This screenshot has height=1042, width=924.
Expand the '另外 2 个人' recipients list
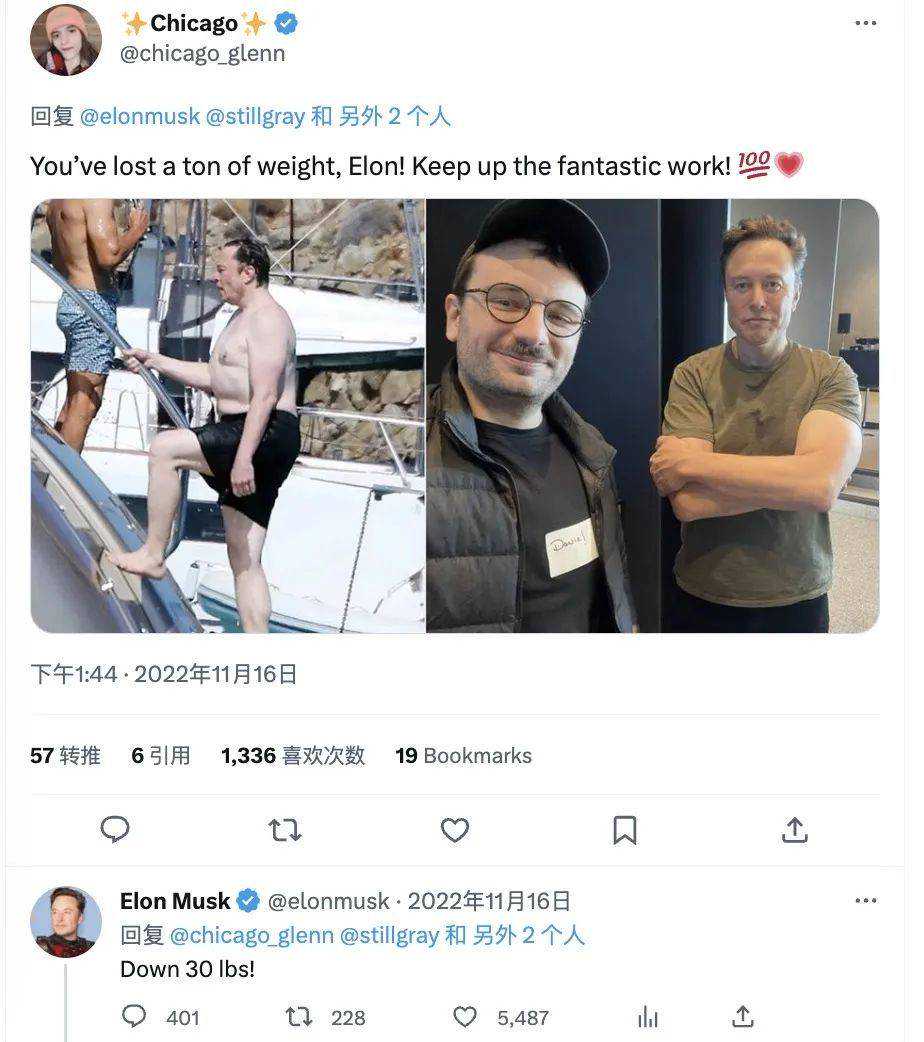coord(395,117)
